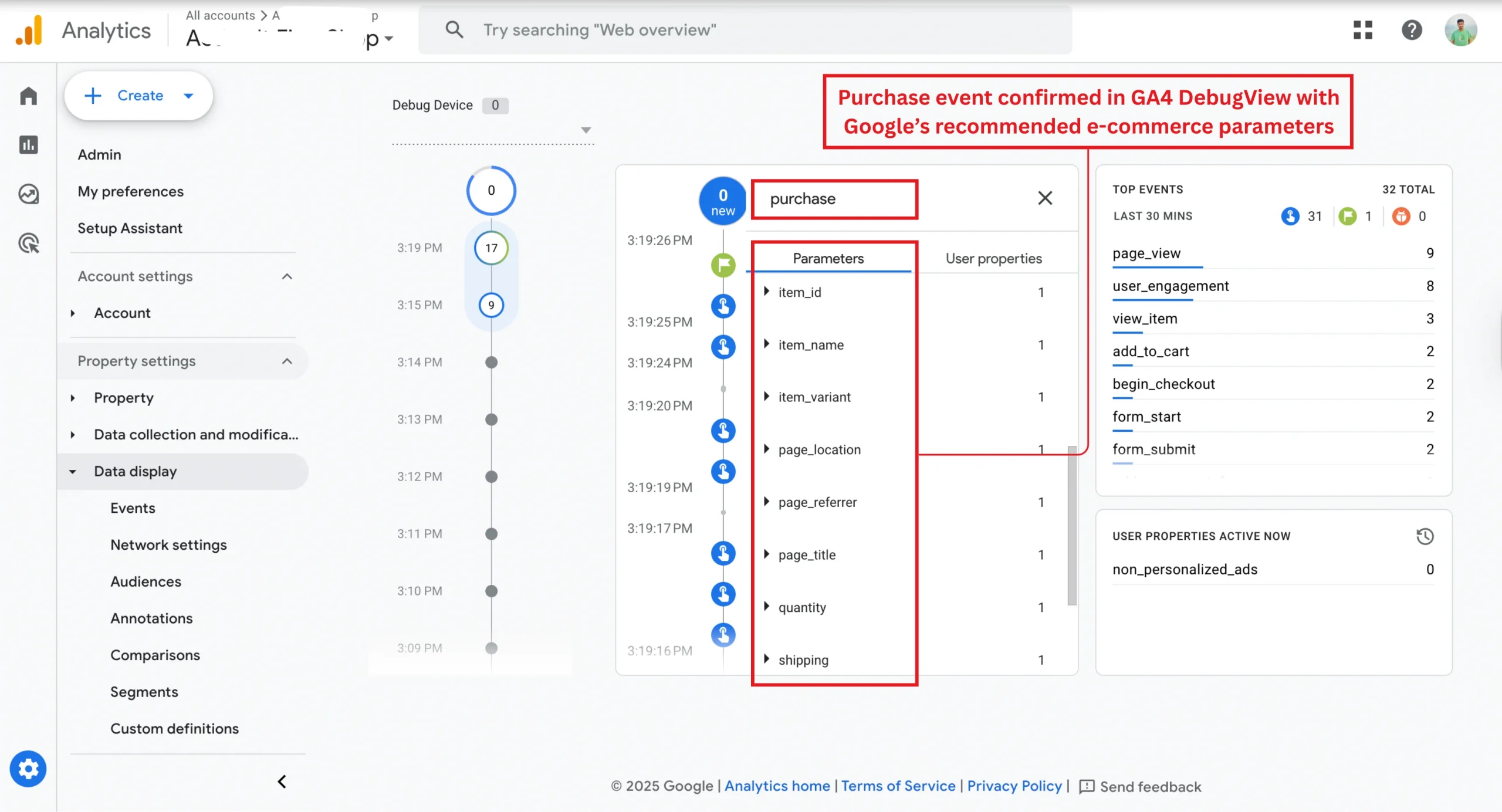The width and height of the screenshot is (1502, 812).
Task: Refresh user properties history icon
Action: pos(1425,536)
